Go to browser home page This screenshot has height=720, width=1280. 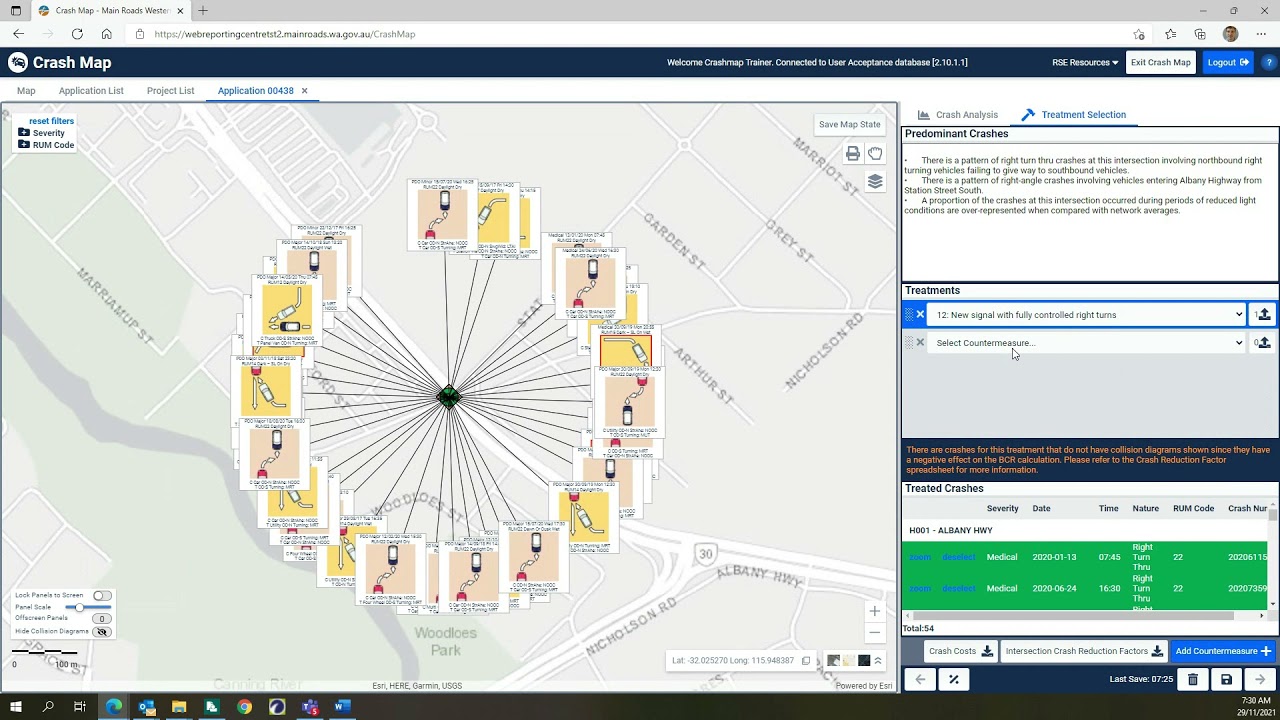[106, 34]
